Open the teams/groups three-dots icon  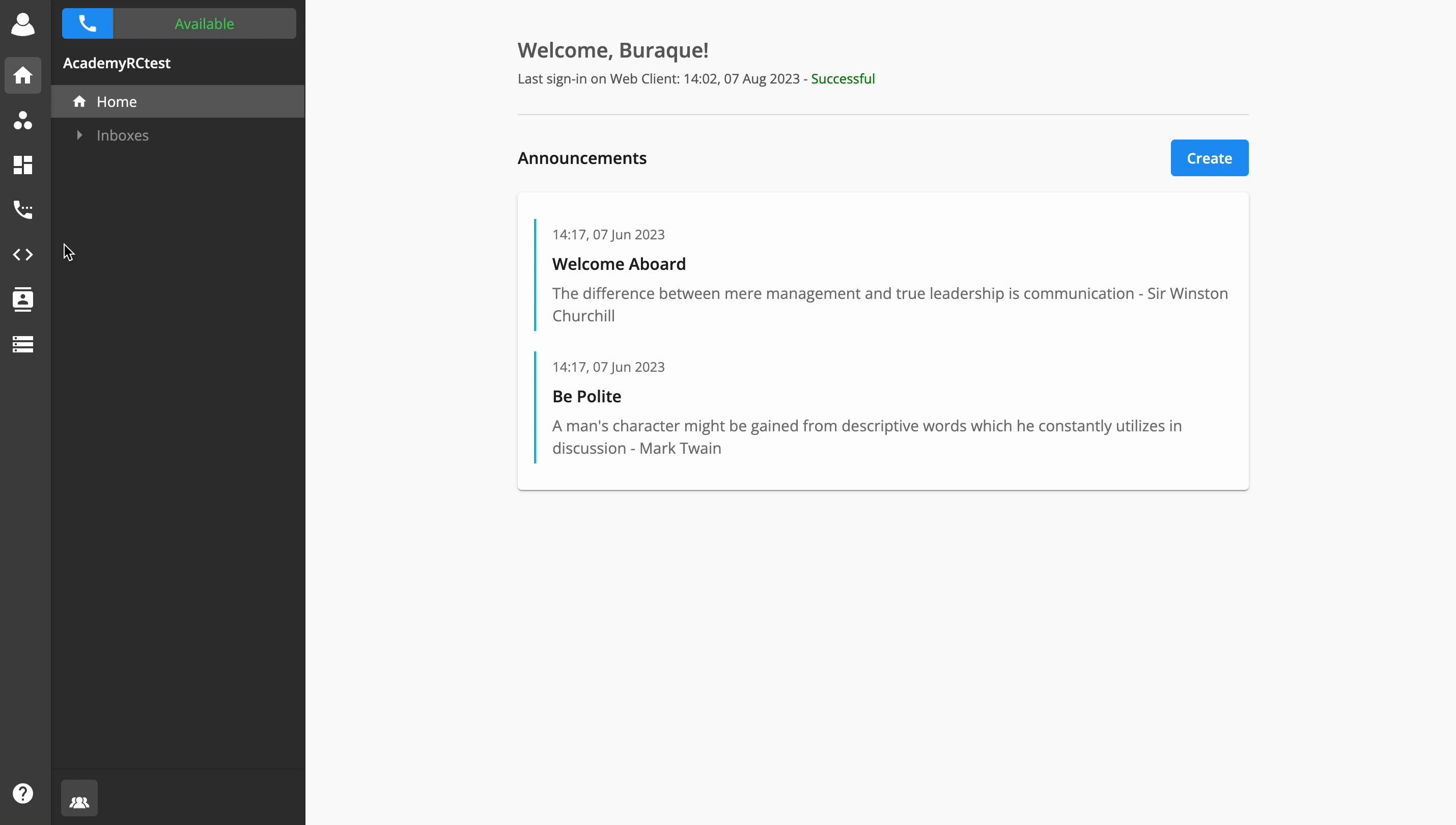pos(22,120)
